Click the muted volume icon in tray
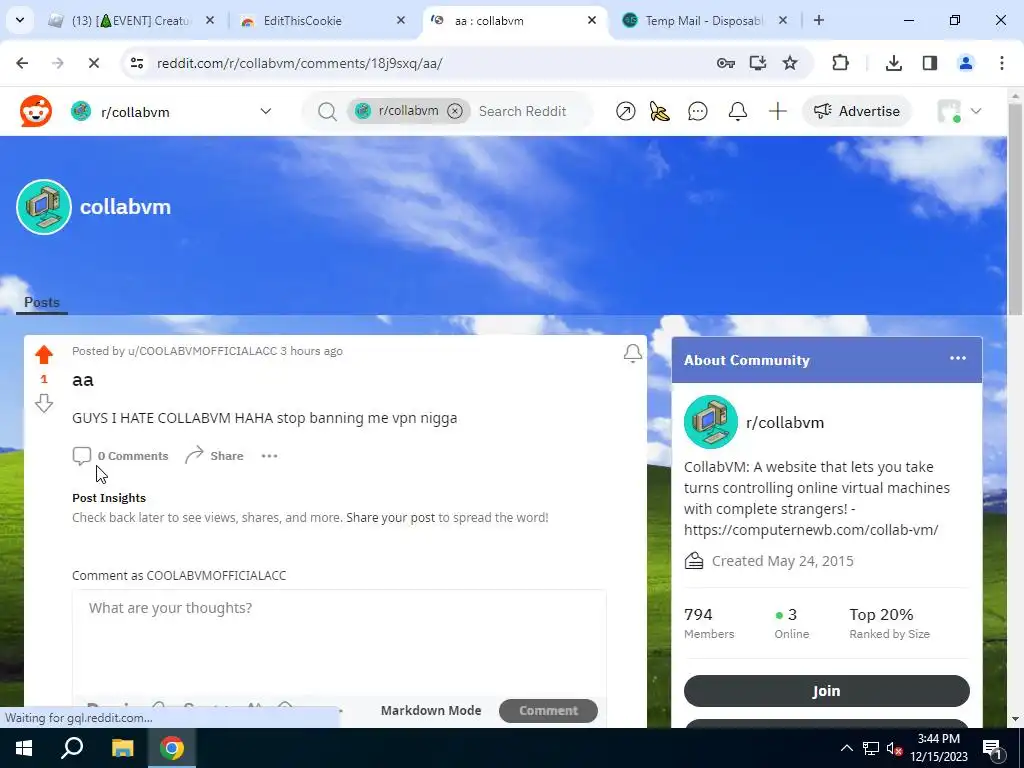 click(x=894, y=748)
